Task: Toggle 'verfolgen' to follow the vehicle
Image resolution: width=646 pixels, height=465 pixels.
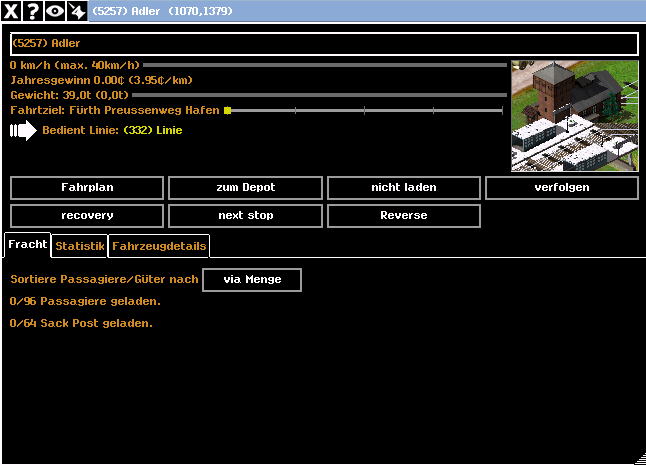Action: [561, 188]
